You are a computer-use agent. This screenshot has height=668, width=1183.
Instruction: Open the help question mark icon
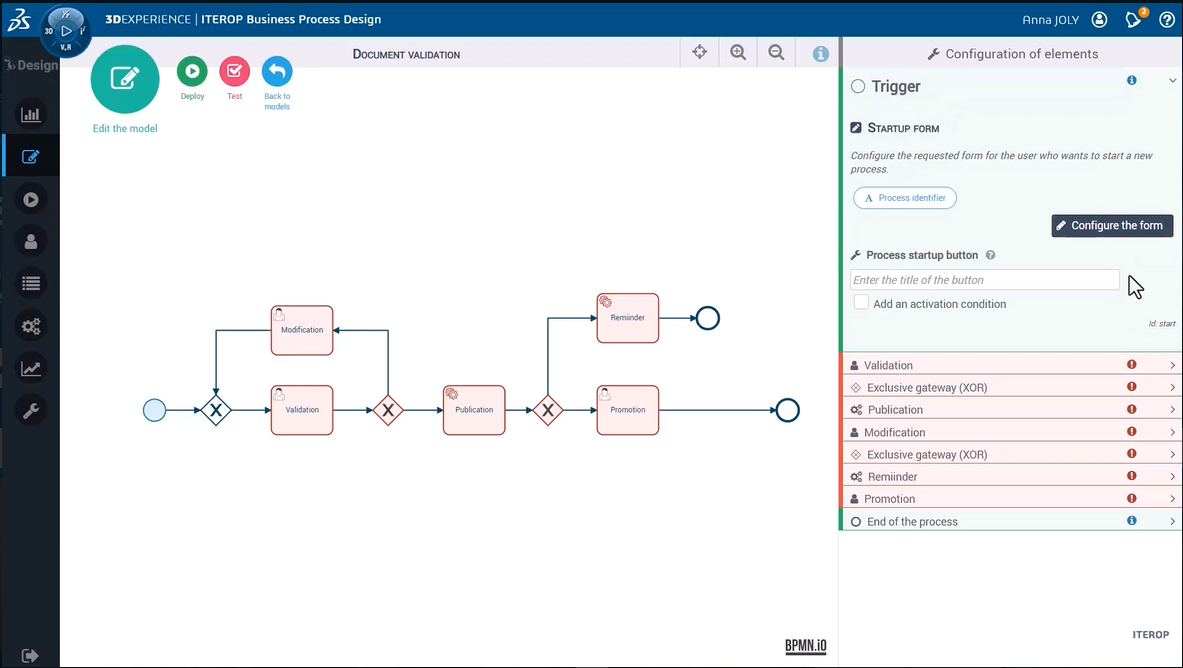pos(1166,20)
